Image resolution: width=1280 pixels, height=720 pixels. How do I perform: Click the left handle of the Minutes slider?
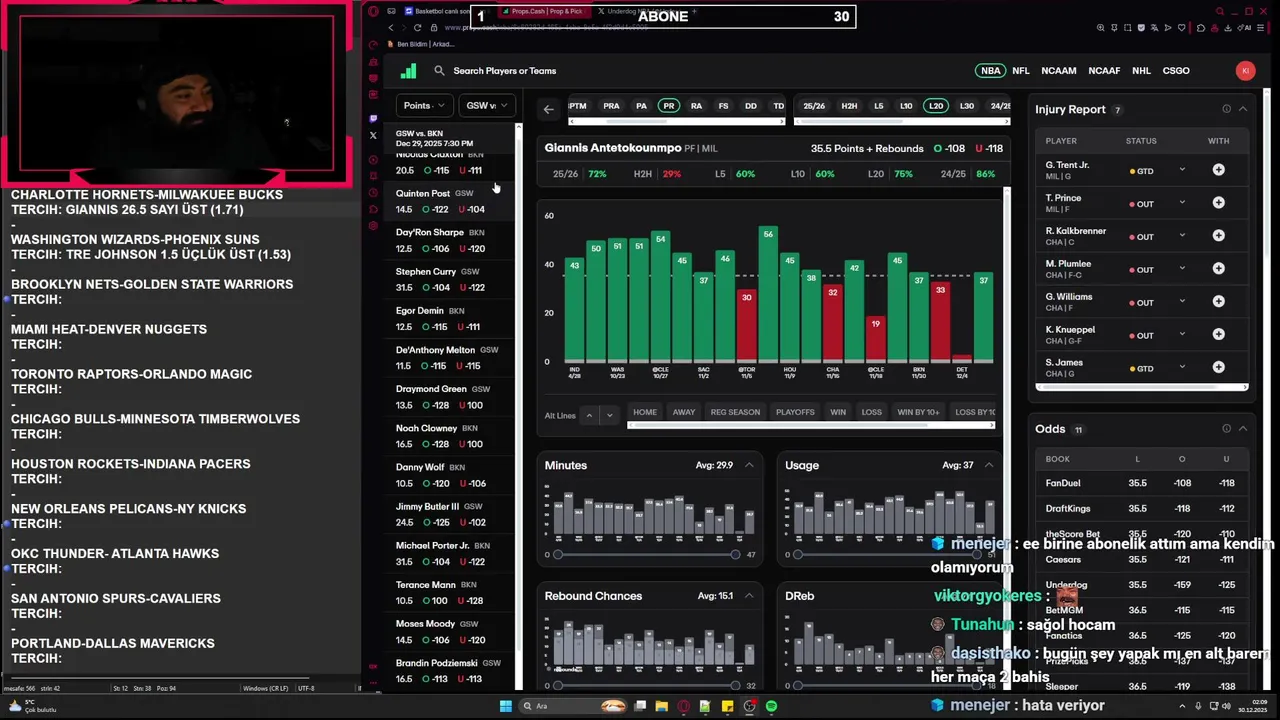[558, 554]
